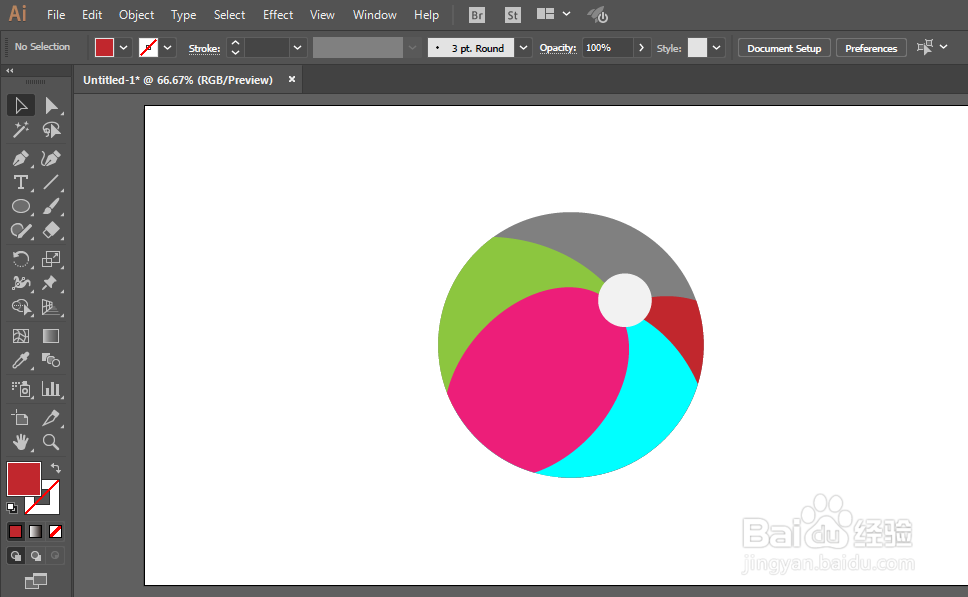The width and height of the screenshot is (968, 597).
Task: Open the Stroke panel link
Action: (204, 48)
